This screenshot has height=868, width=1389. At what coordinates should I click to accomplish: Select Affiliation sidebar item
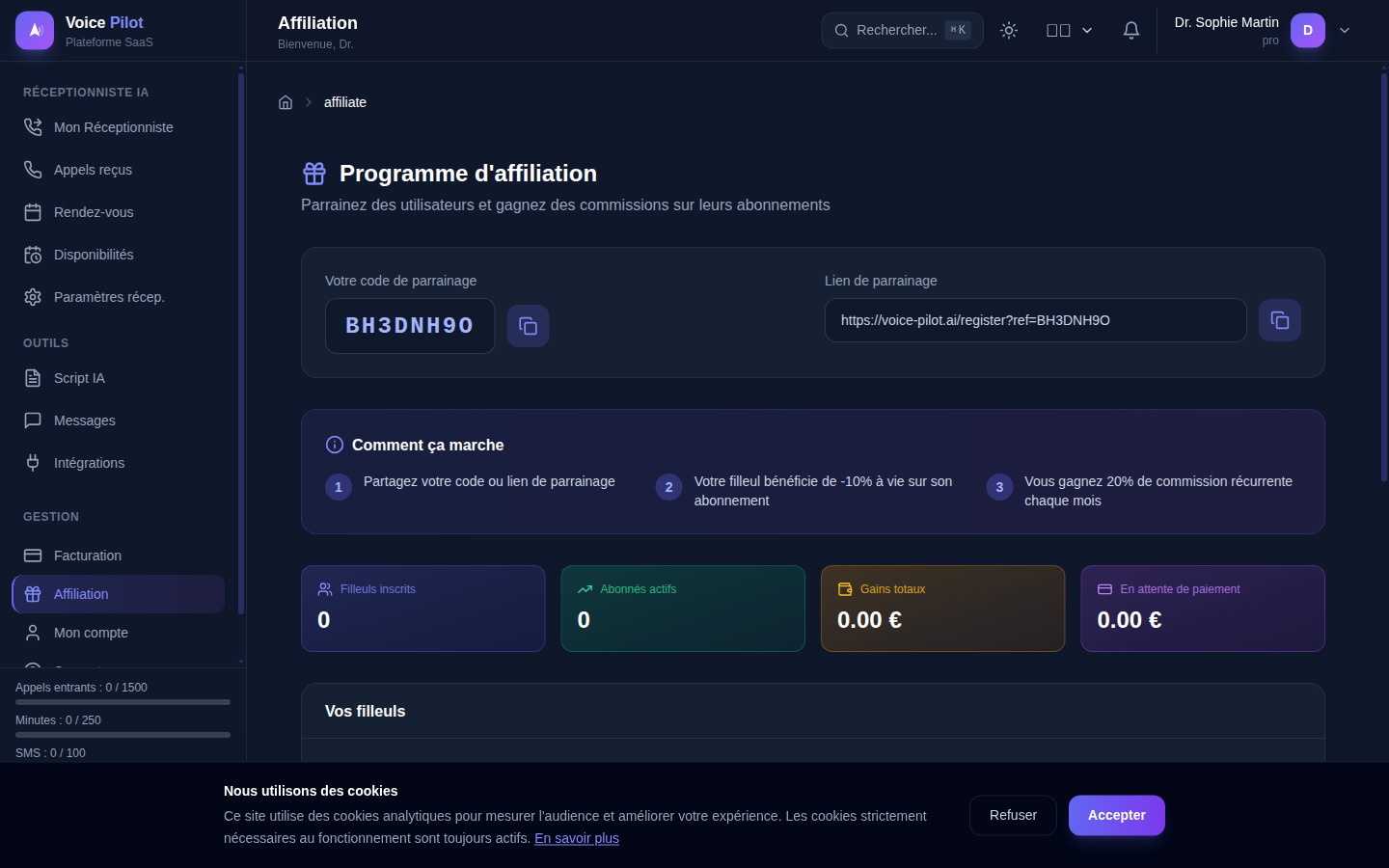point(118,594)
